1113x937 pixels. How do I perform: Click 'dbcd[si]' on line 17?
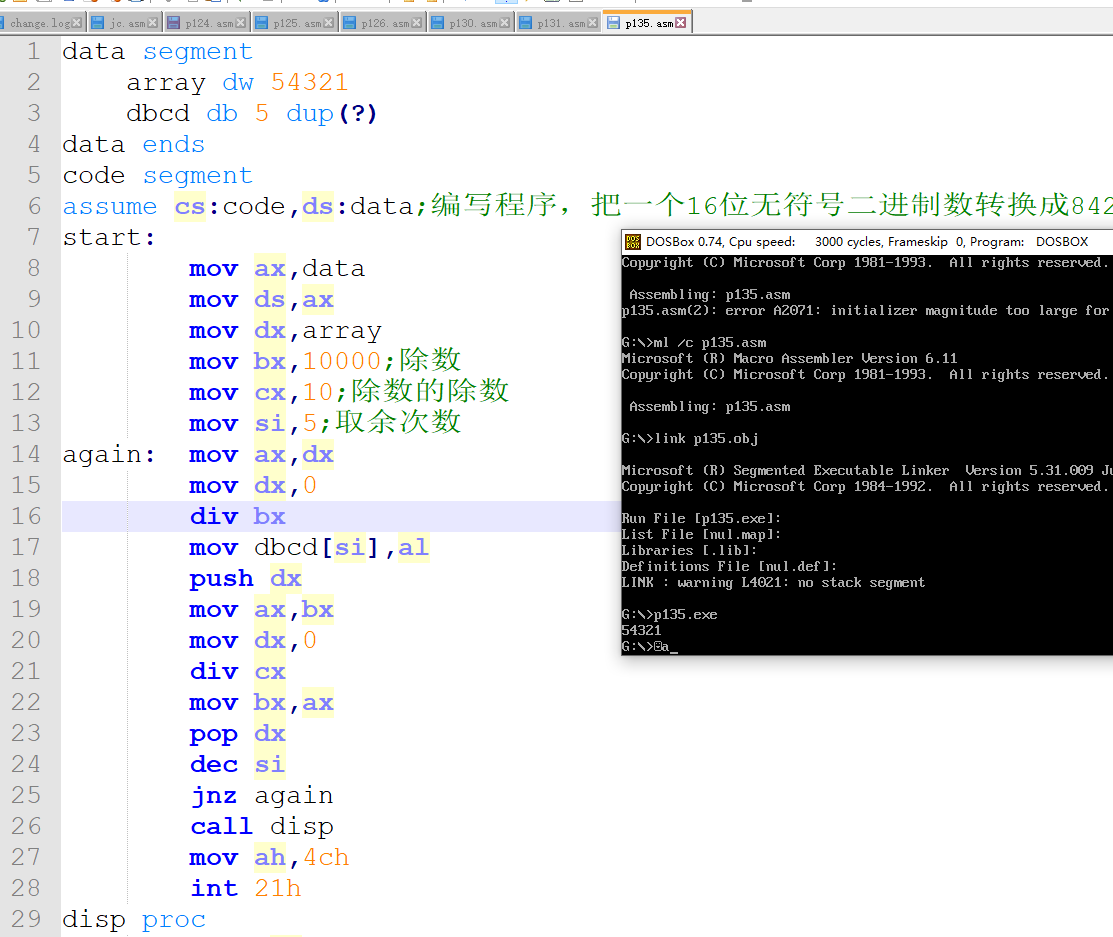tap(316, 547)
